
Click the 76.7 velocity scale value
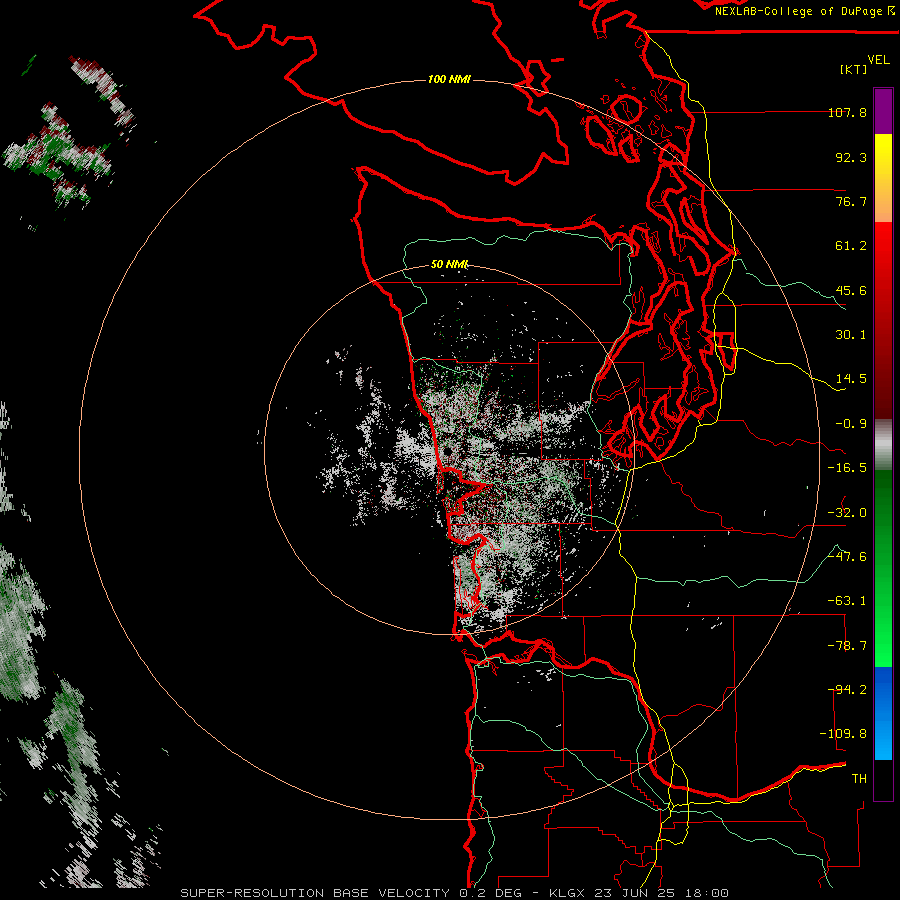(x=851, y=201)
